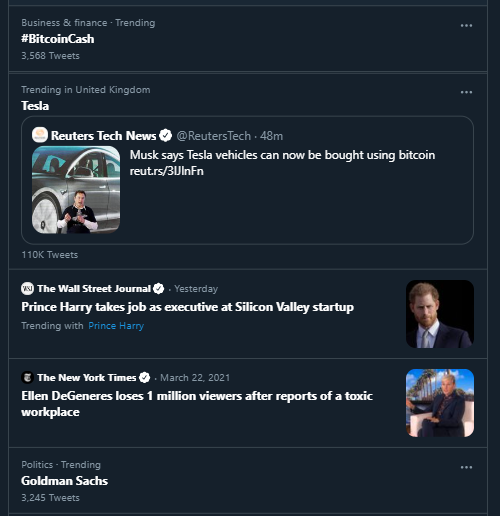Open the reut.rs/3lJInFn link

pyautogui.click(x=167, y=171)
